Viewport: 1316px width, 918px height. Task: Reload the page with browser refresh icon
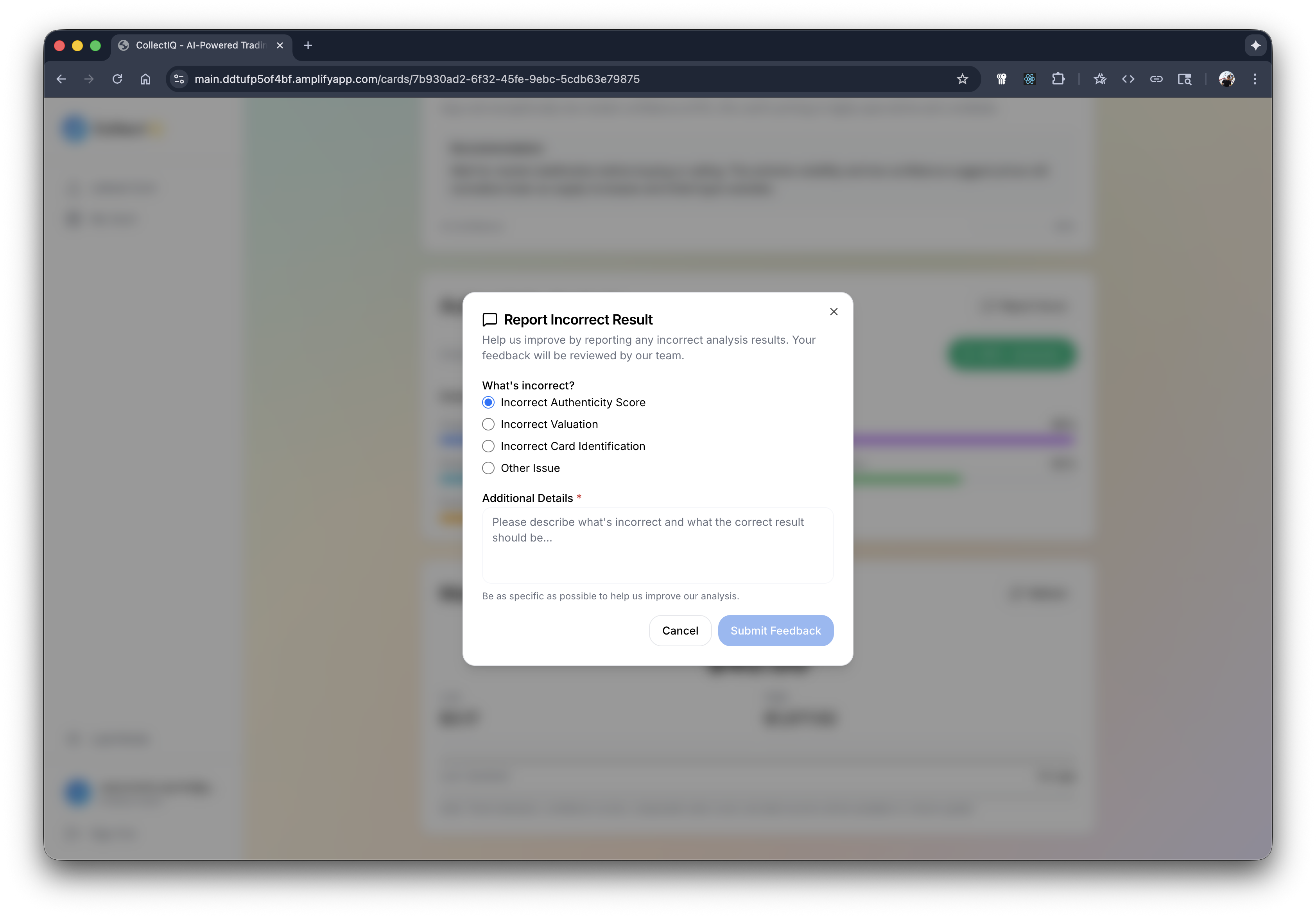[118, 79]
